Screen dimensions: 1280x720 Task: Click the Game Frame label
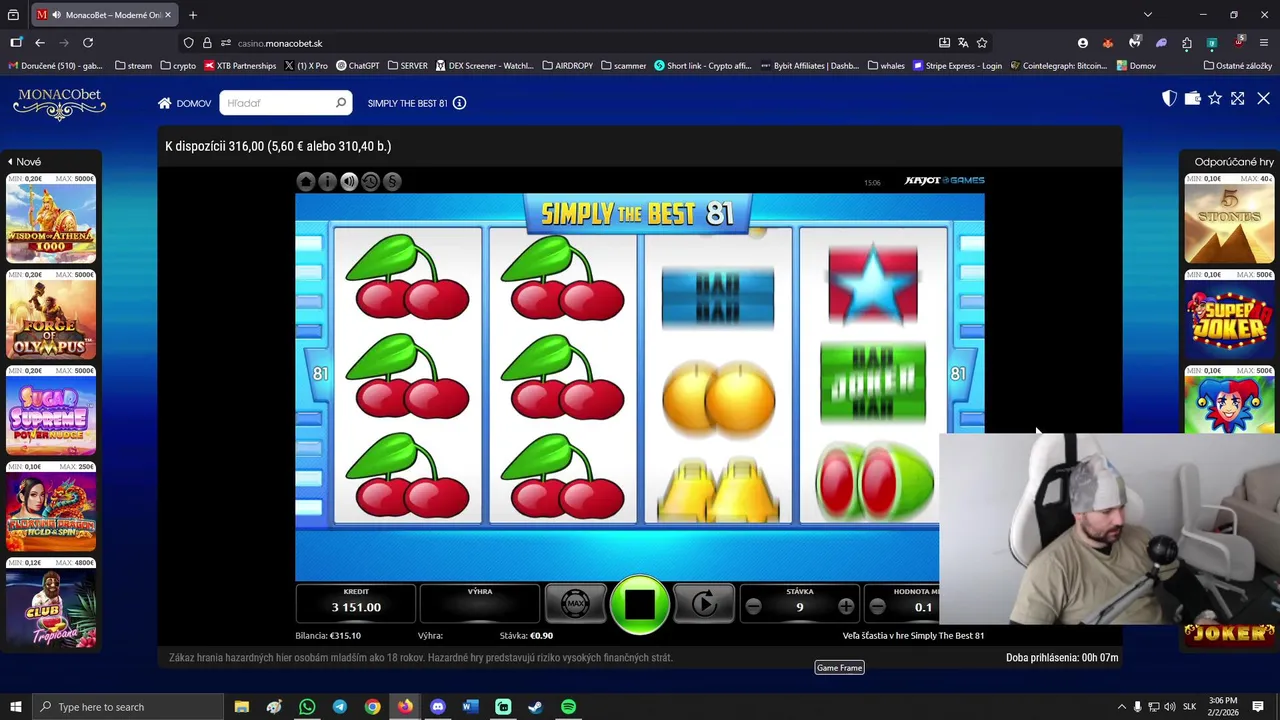839,668
